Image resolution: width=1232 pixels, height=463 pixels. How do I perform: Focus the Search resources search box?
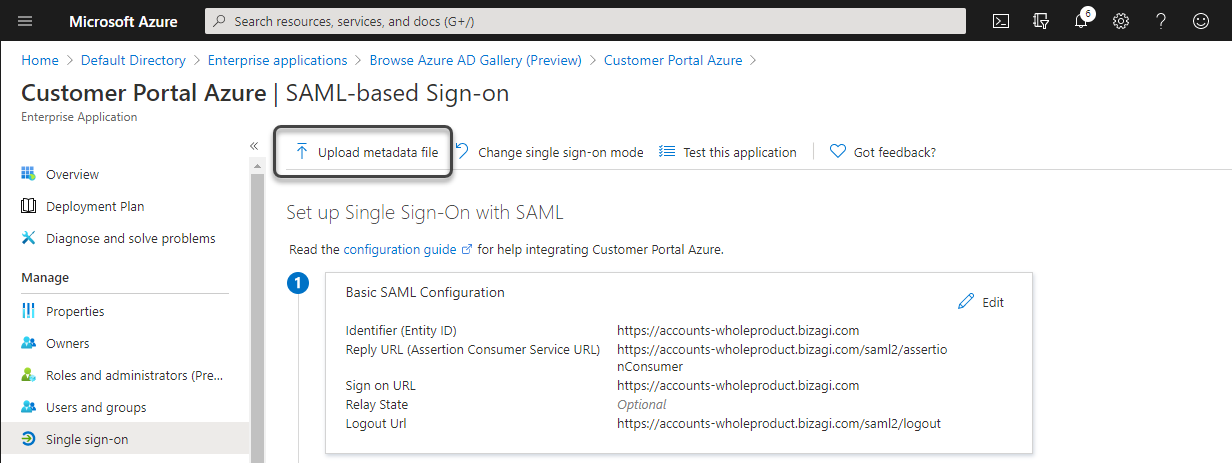click(585, 21)
